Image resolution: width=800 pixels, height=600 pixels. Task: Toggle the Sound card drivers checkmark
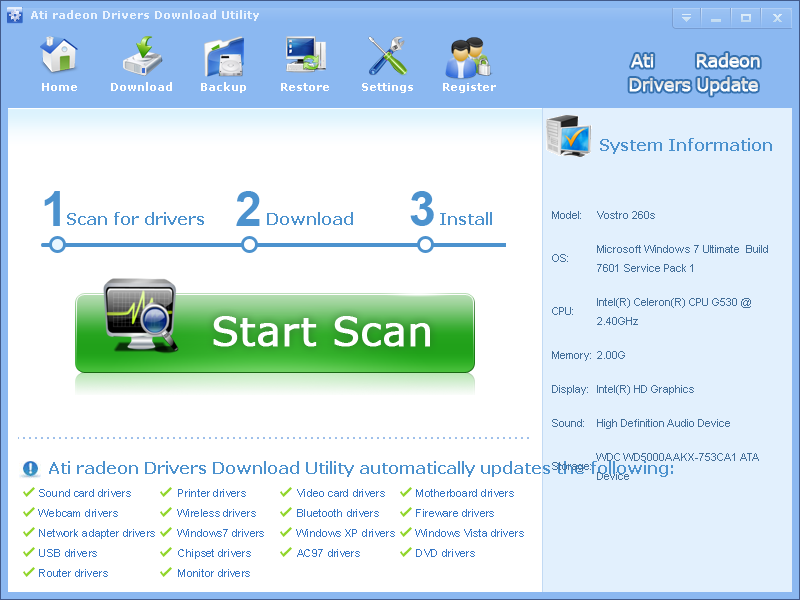(x=27, y=493)
